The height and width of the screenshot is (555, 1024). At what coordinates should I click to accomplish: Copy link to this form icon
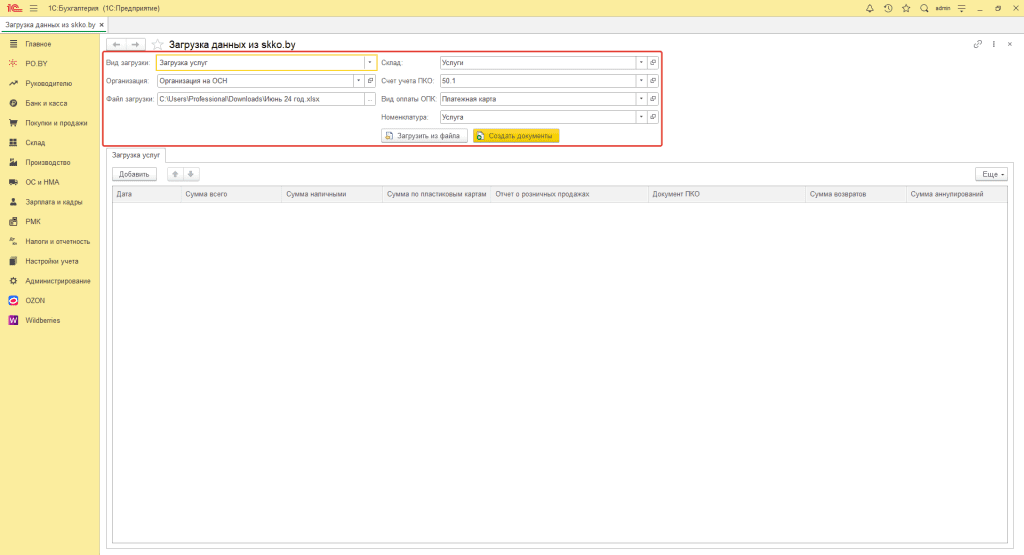click(x=977, y=44)
